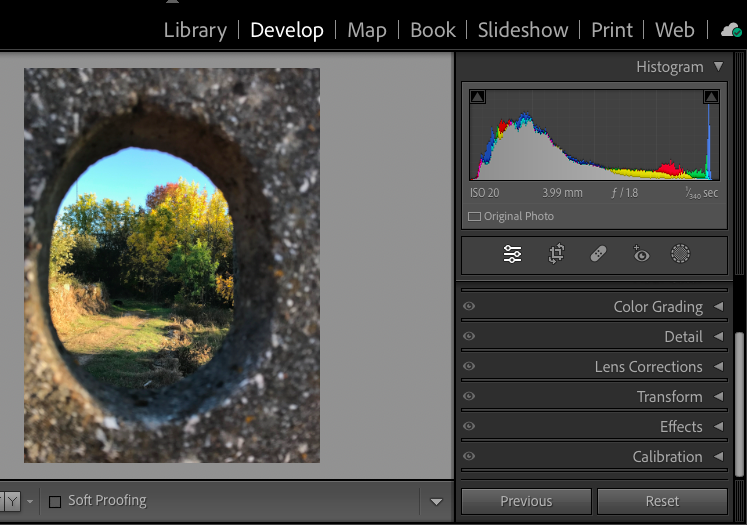Select the Edit sliders tool icon
Screen dimensions: 747x525
click(512, 255)
